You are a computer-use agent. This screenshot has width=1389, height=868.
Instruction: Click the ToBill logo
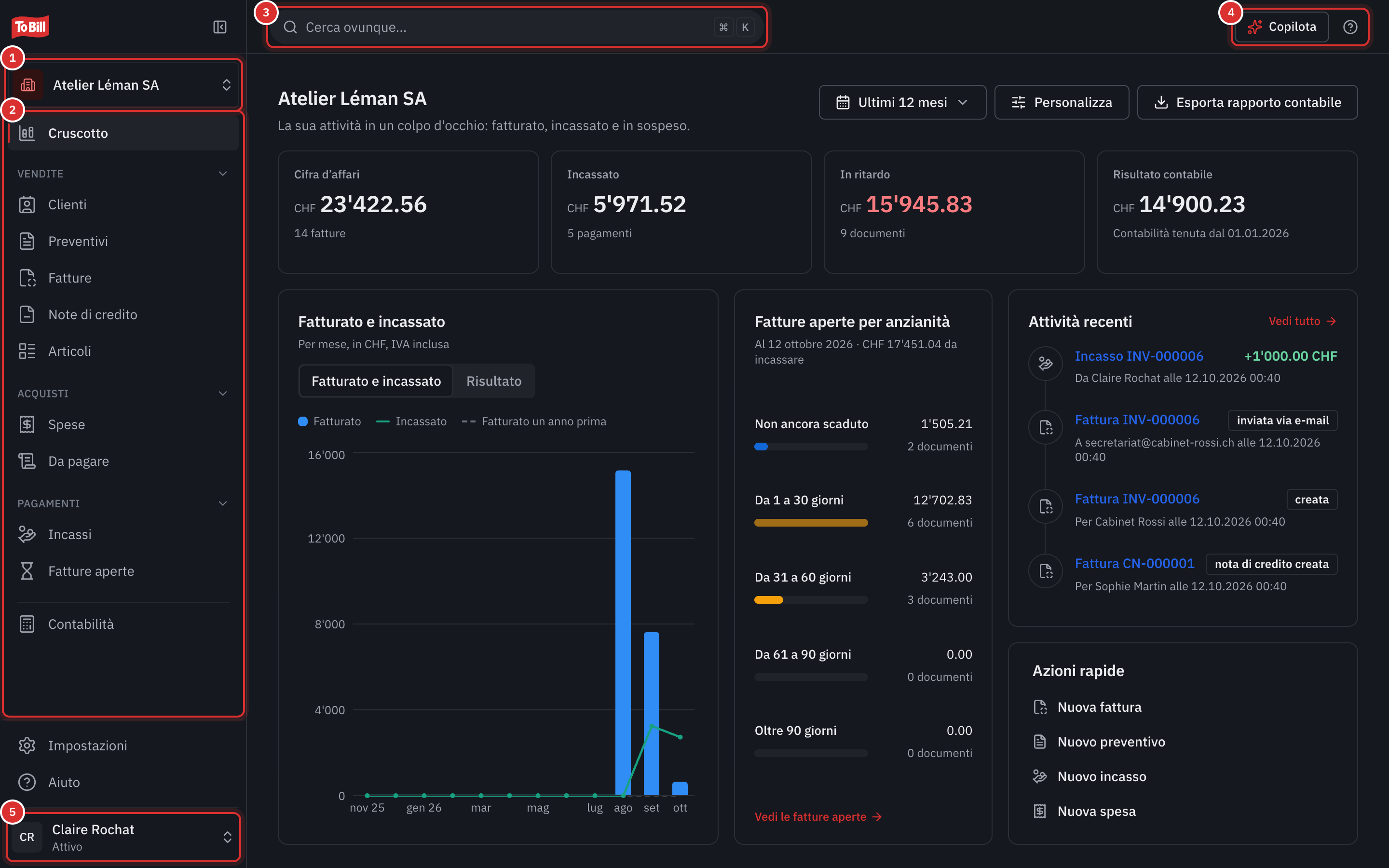(x=30, y=27)
